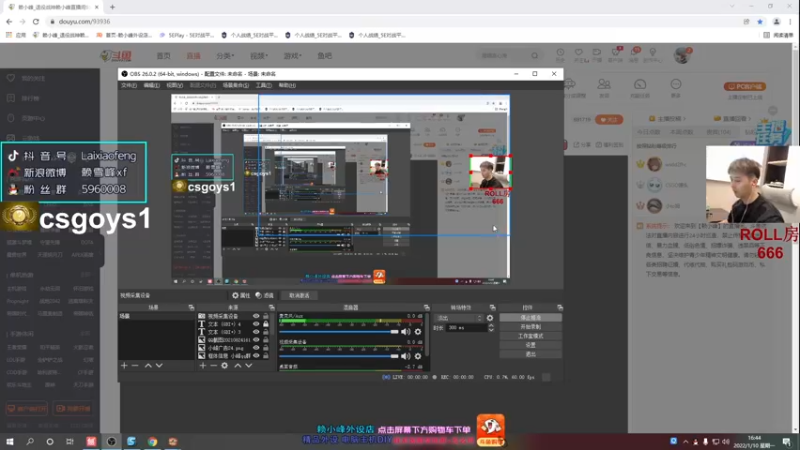Open source properties with the gear icon below the sources list
This screenshot has width=800, height=450.
pos(224,365)
